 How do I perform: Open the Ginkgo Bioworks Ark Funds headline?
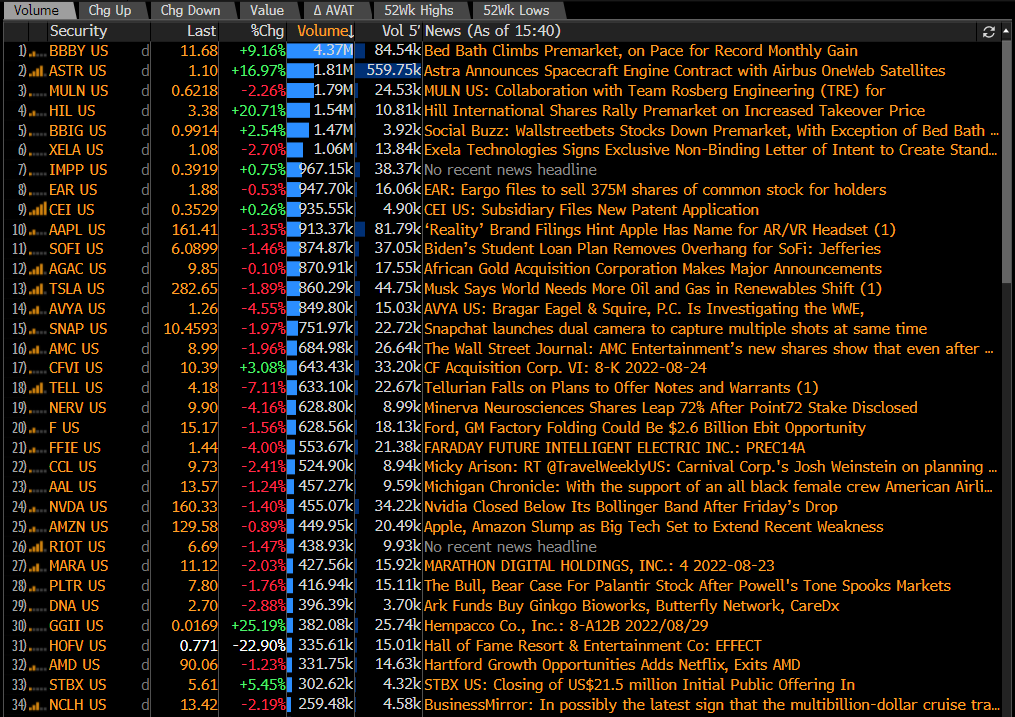pos(632,606)
